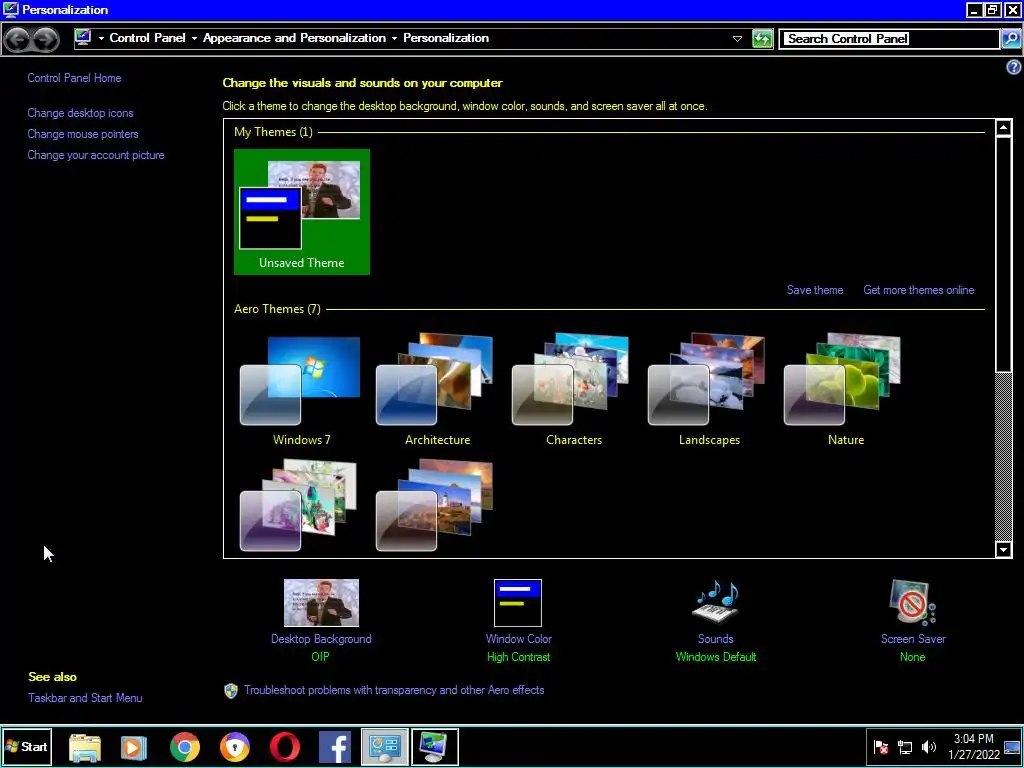Open Change mouse pointers link

(83, 134)
